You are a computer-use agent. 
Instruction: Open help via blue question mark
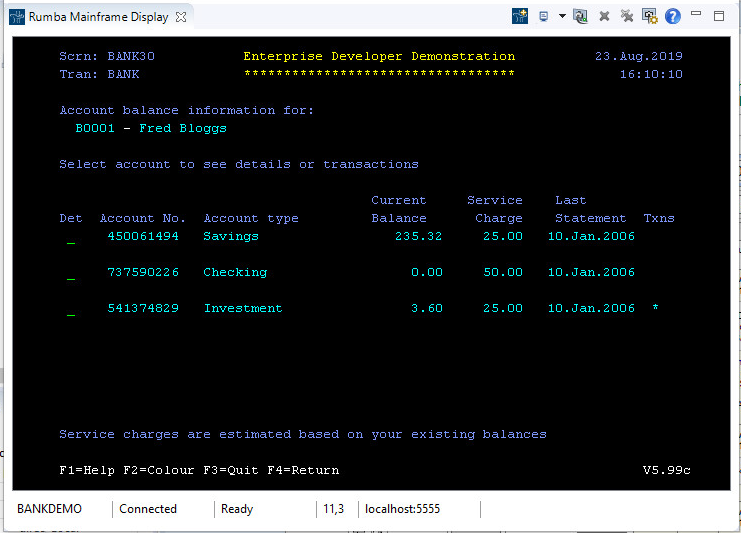click(673, 16)
